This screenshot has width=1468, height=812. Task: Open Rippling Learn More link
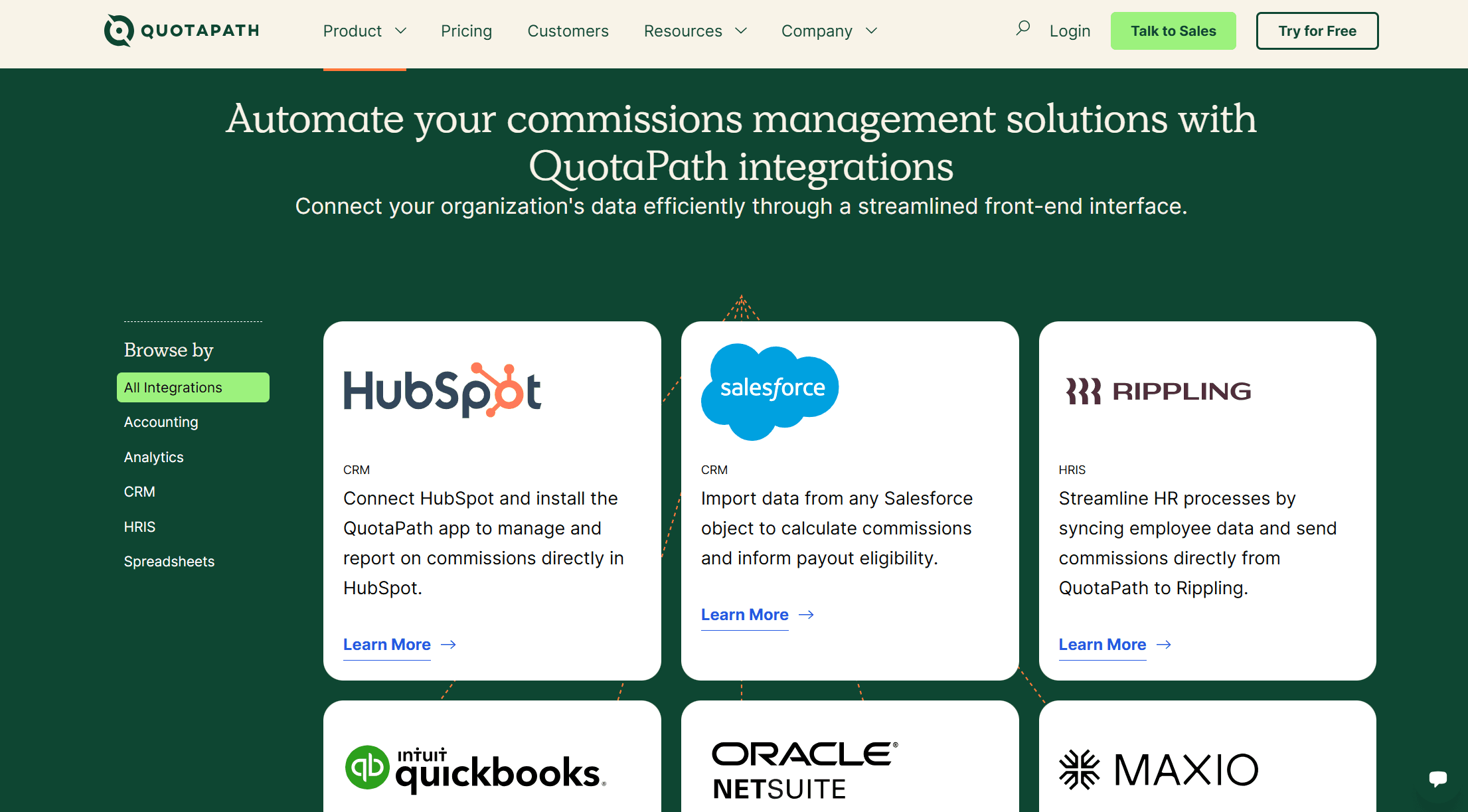[1102, 645]
